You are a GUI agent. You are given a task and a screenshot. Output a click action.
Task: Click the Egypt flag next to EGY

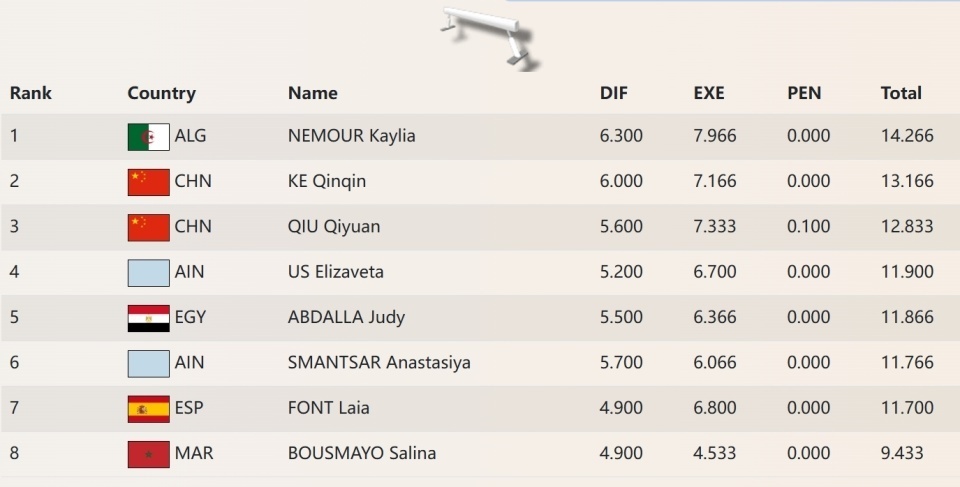148,318
